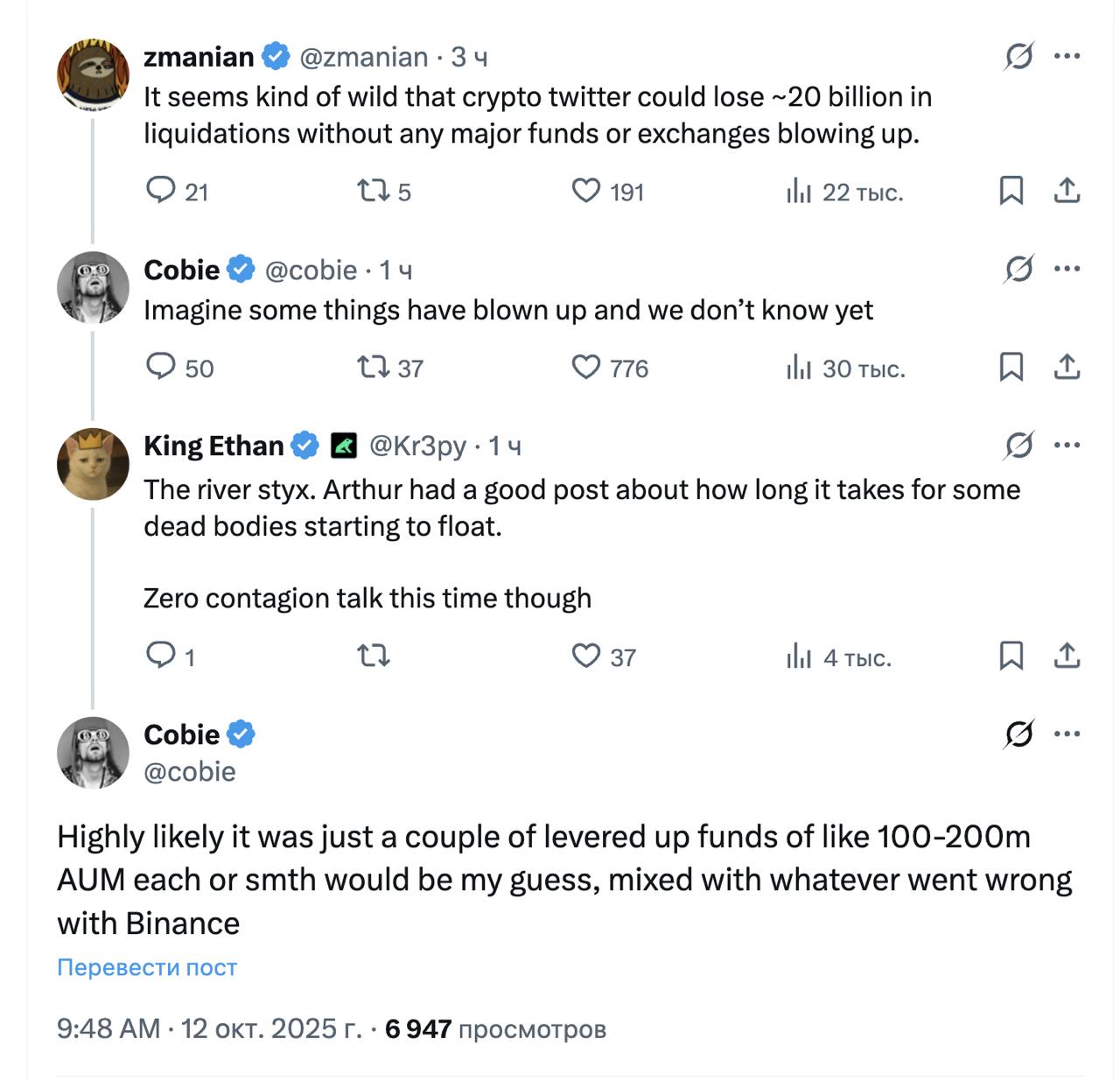This screenshot has height=1081, width=1120.
Task: Bookmark King Ethan's post
Action: pos(1011,656)
